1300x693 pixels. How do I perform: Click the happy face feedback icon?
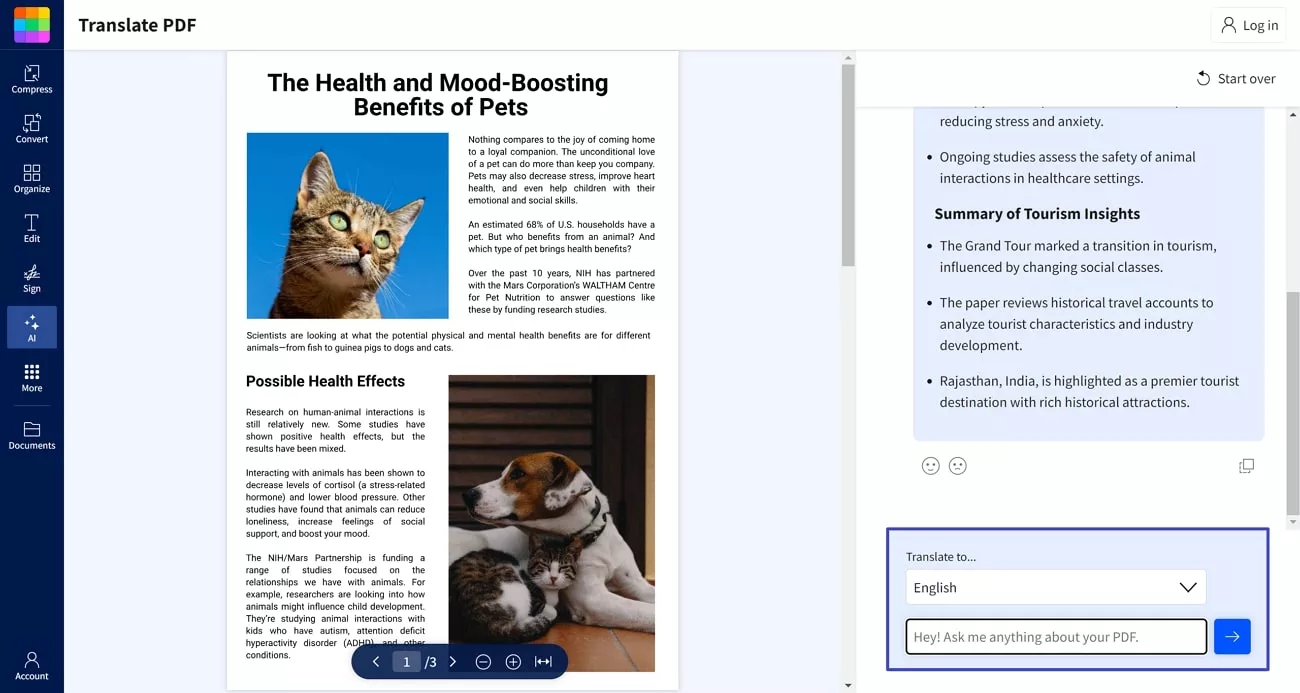(930, 466)
